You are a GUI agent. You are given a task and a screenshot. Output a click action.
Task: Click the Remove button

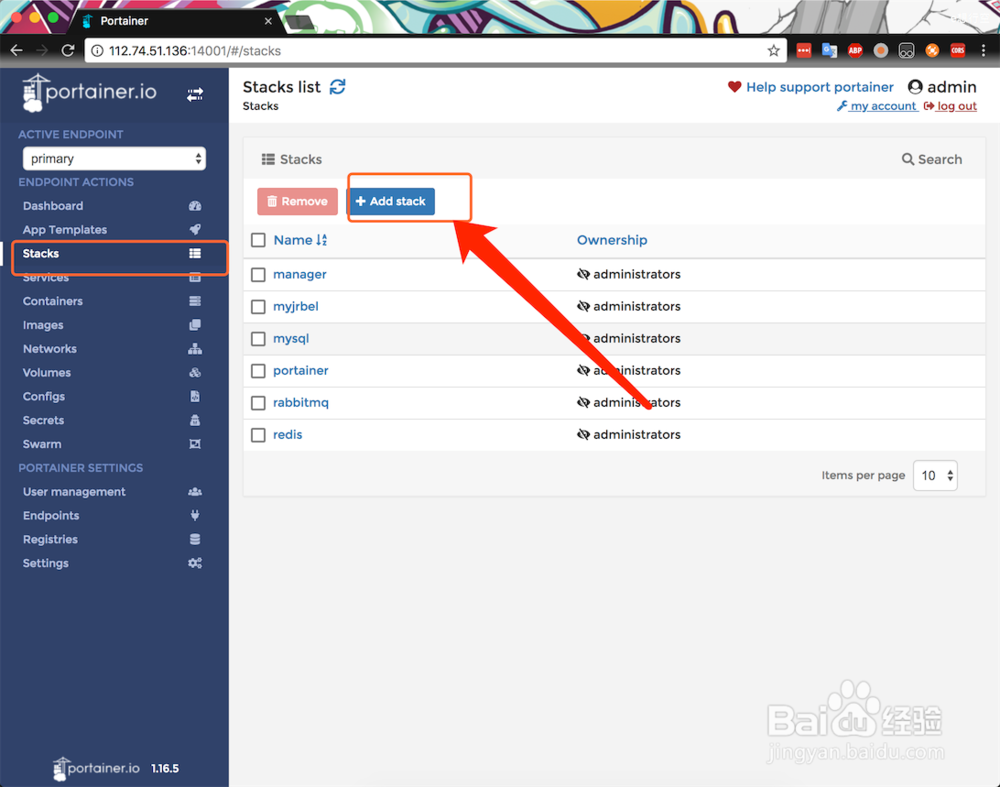point(297,202)
